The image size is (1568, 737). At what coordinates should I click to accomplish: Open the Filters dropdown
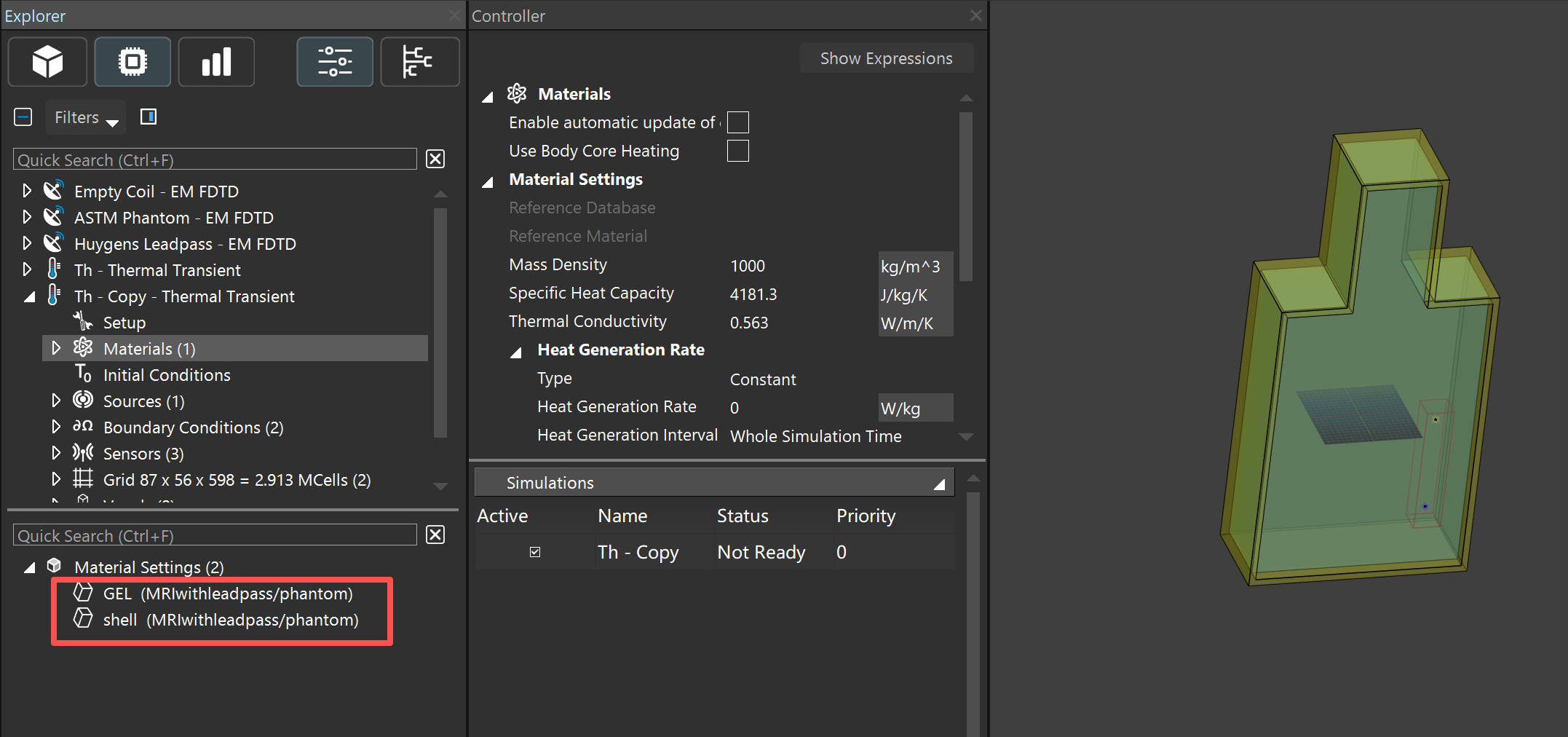tap(85, 118)
